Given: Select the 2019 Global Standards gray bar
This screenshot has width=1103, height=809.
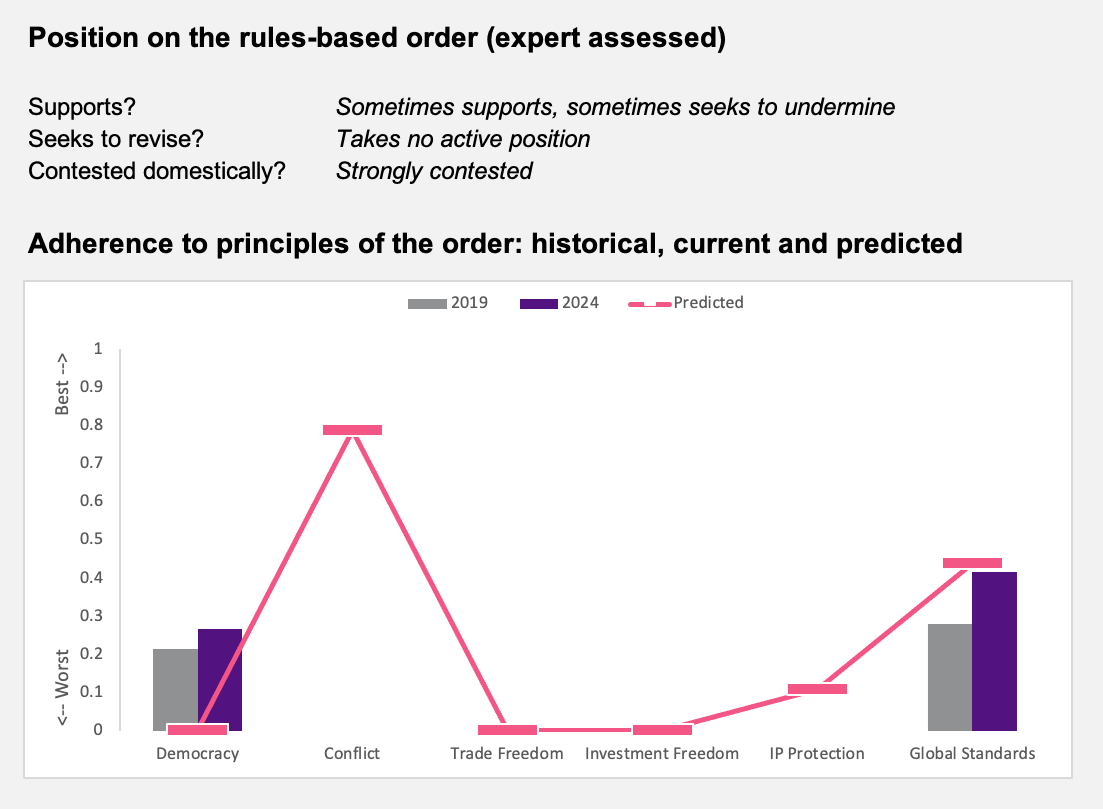Looking at the screenshot, I should click(950, 677).
